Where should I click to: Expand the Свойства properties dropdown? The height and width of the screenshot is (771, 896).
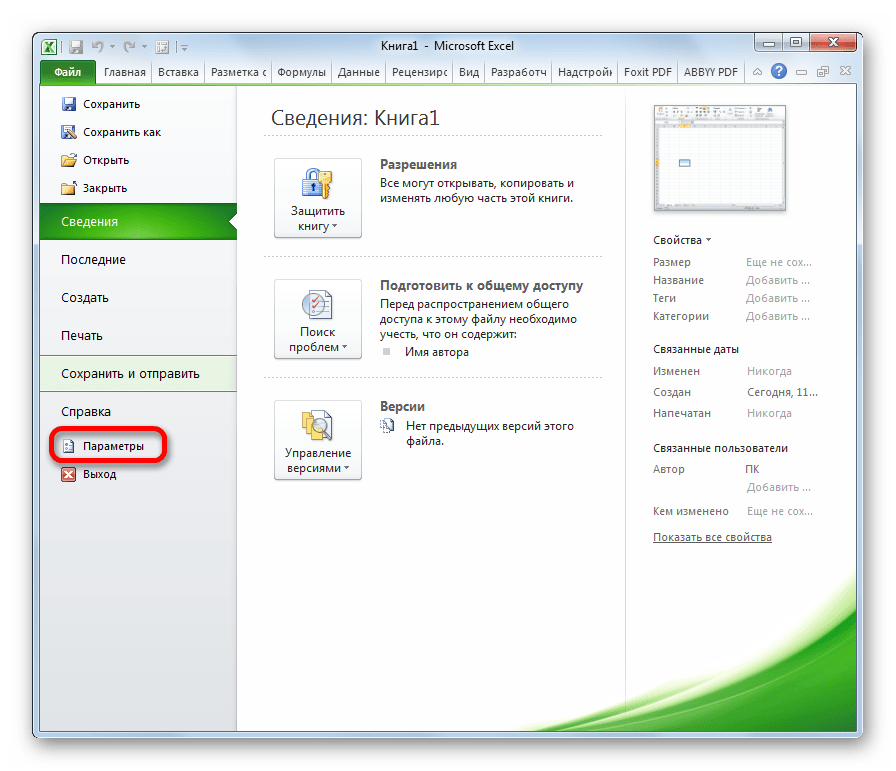tap(682, 240)
